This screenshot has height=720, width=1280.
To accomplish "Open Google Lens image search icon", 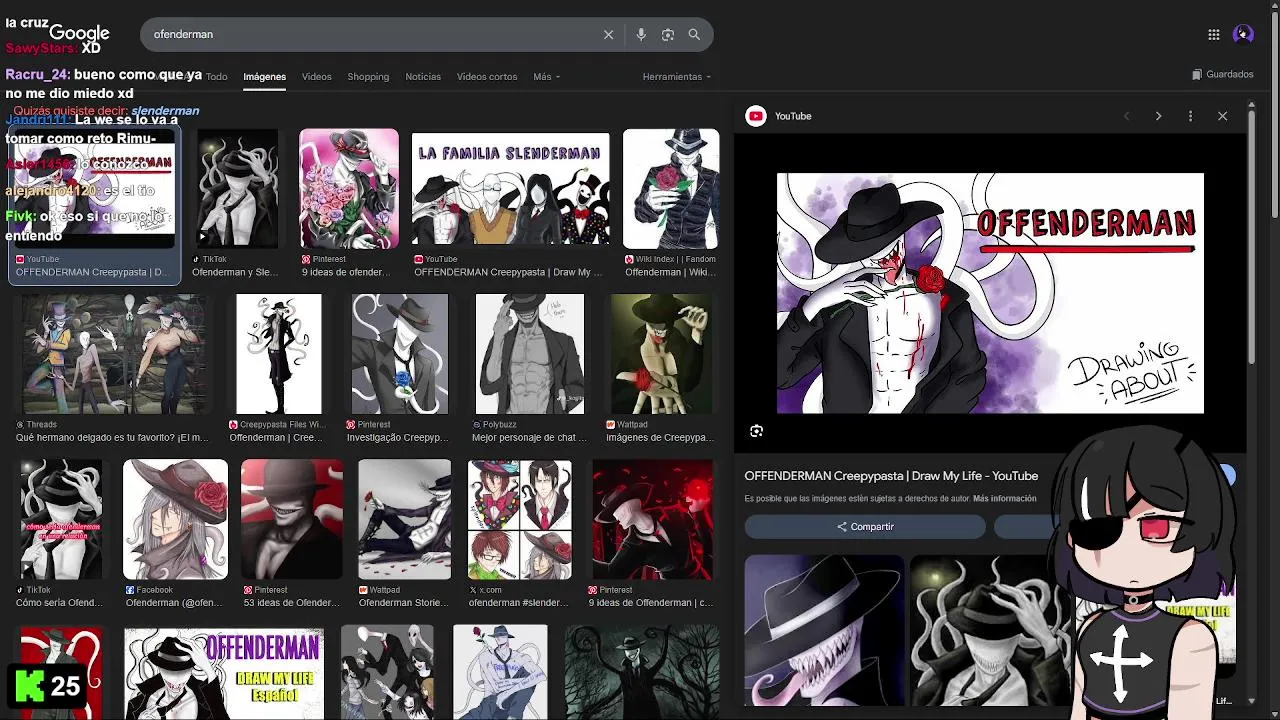I will click(x=668, y=34).
